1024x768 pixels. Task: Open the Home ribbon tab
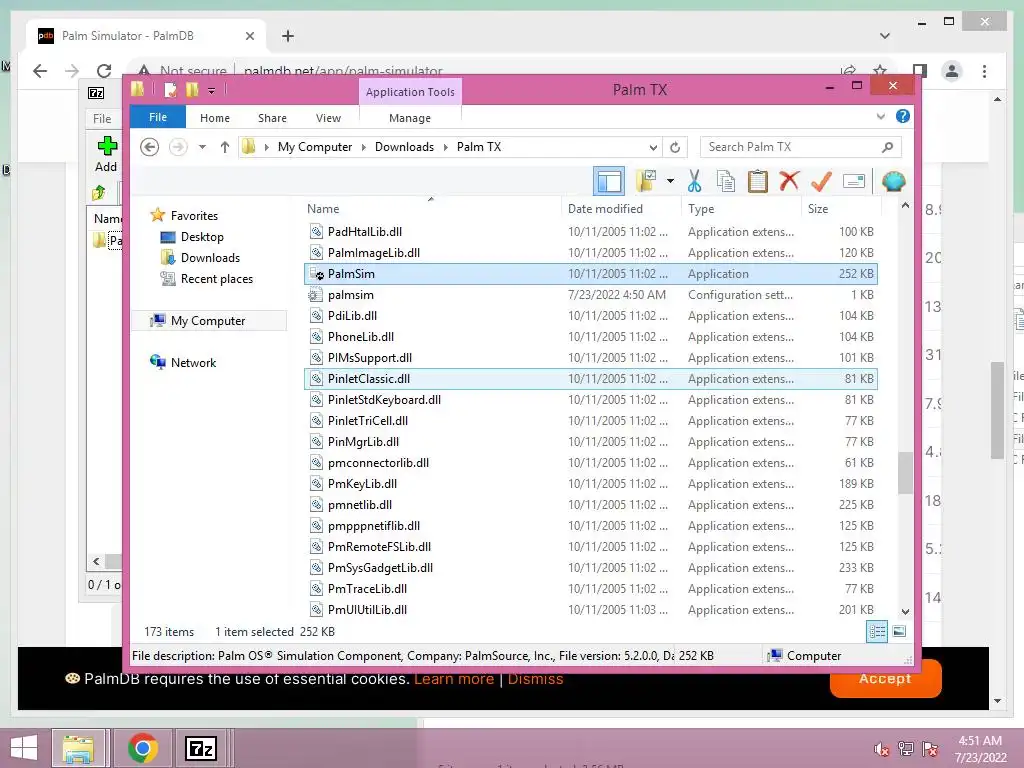[x=215, y=118]
